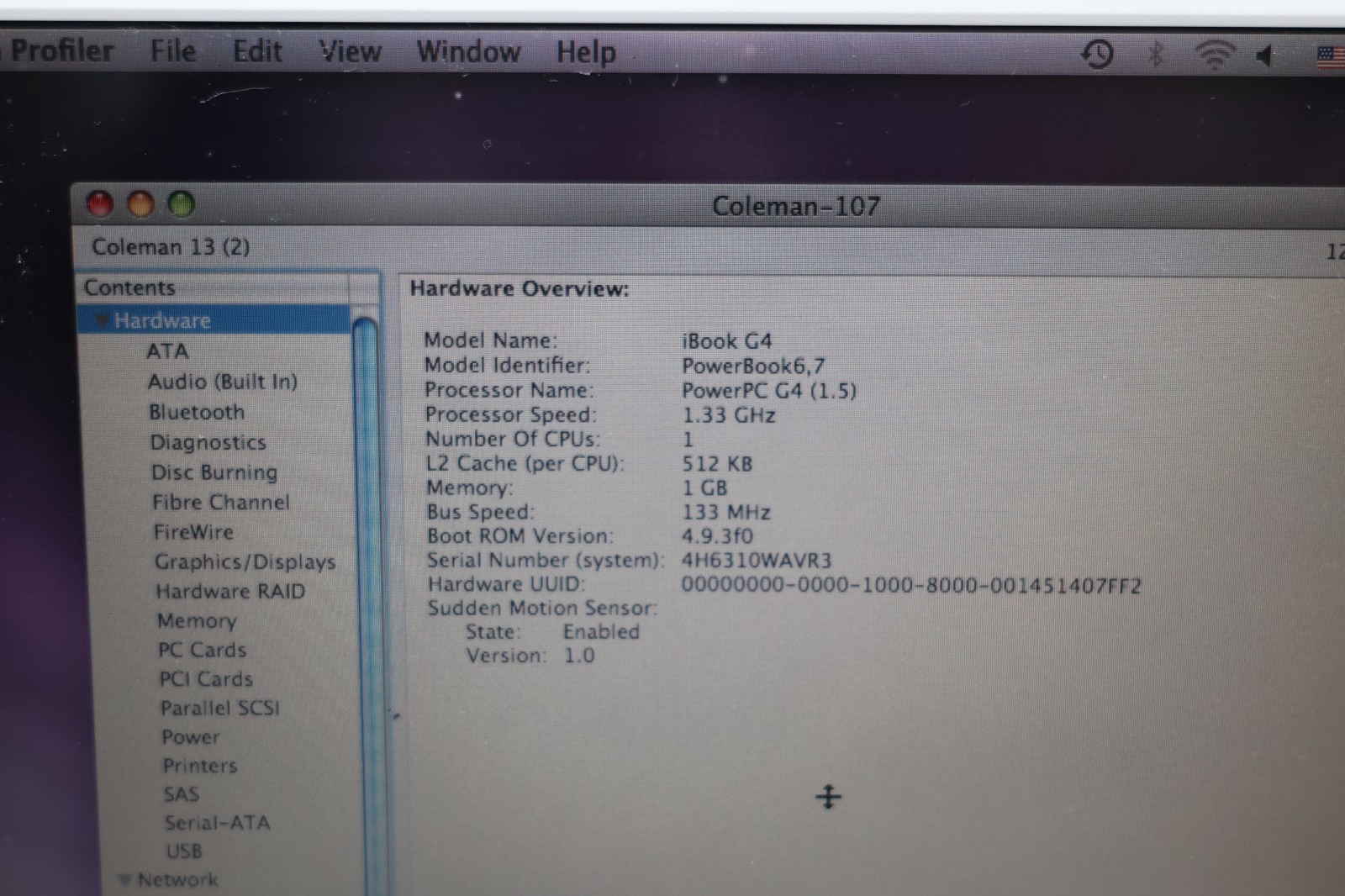This screenshot has height=896, width=1345.
Task: Click the PowerBook6,7 identifier value
Action: point(753,366)
